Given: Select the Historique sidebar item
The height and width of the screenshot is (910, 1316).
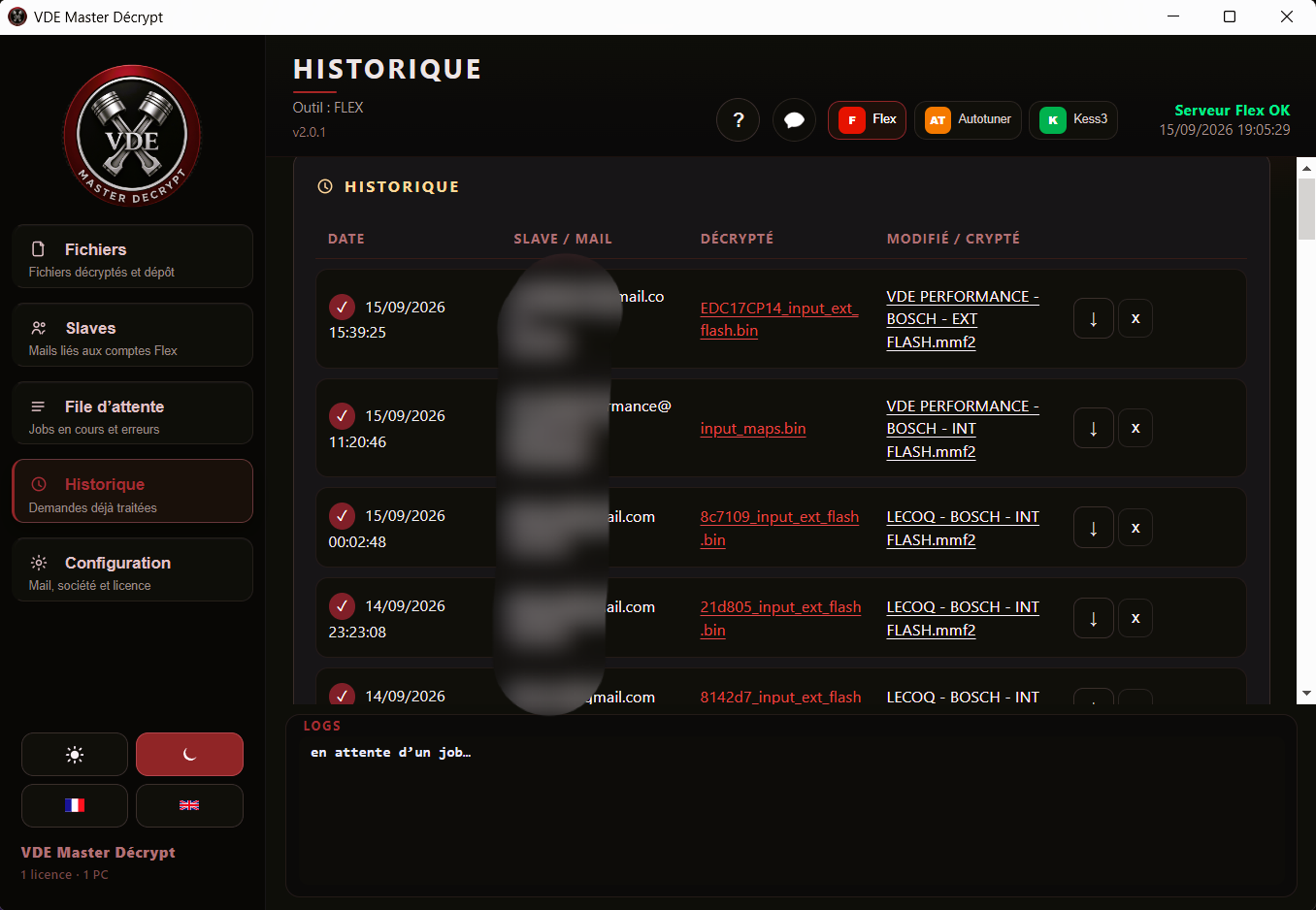Looking at the screenshot, I should (x=133, y=491).
